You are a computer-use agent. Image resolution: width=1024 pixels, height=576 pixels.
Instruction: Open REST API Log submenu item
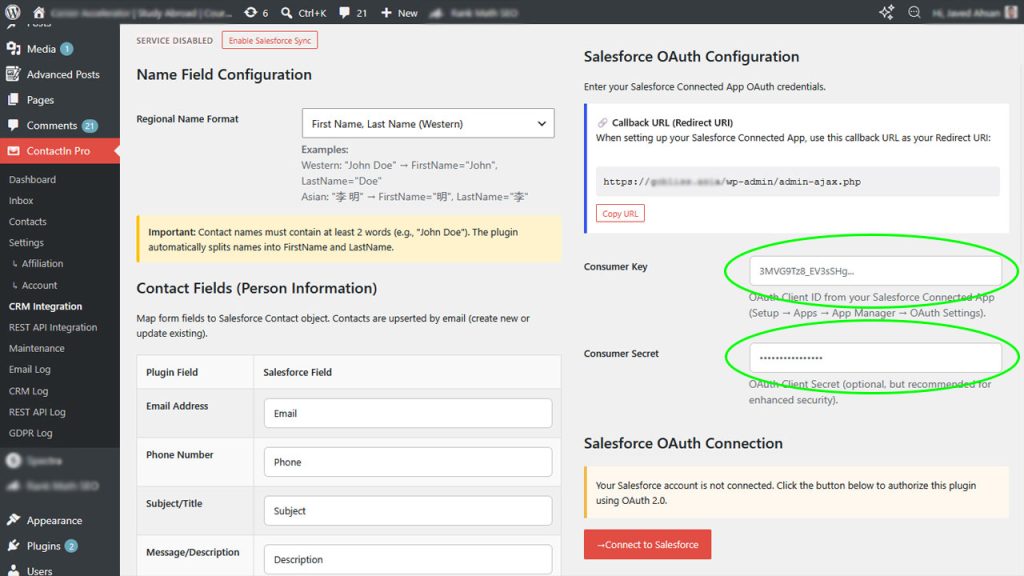[37, 412]
